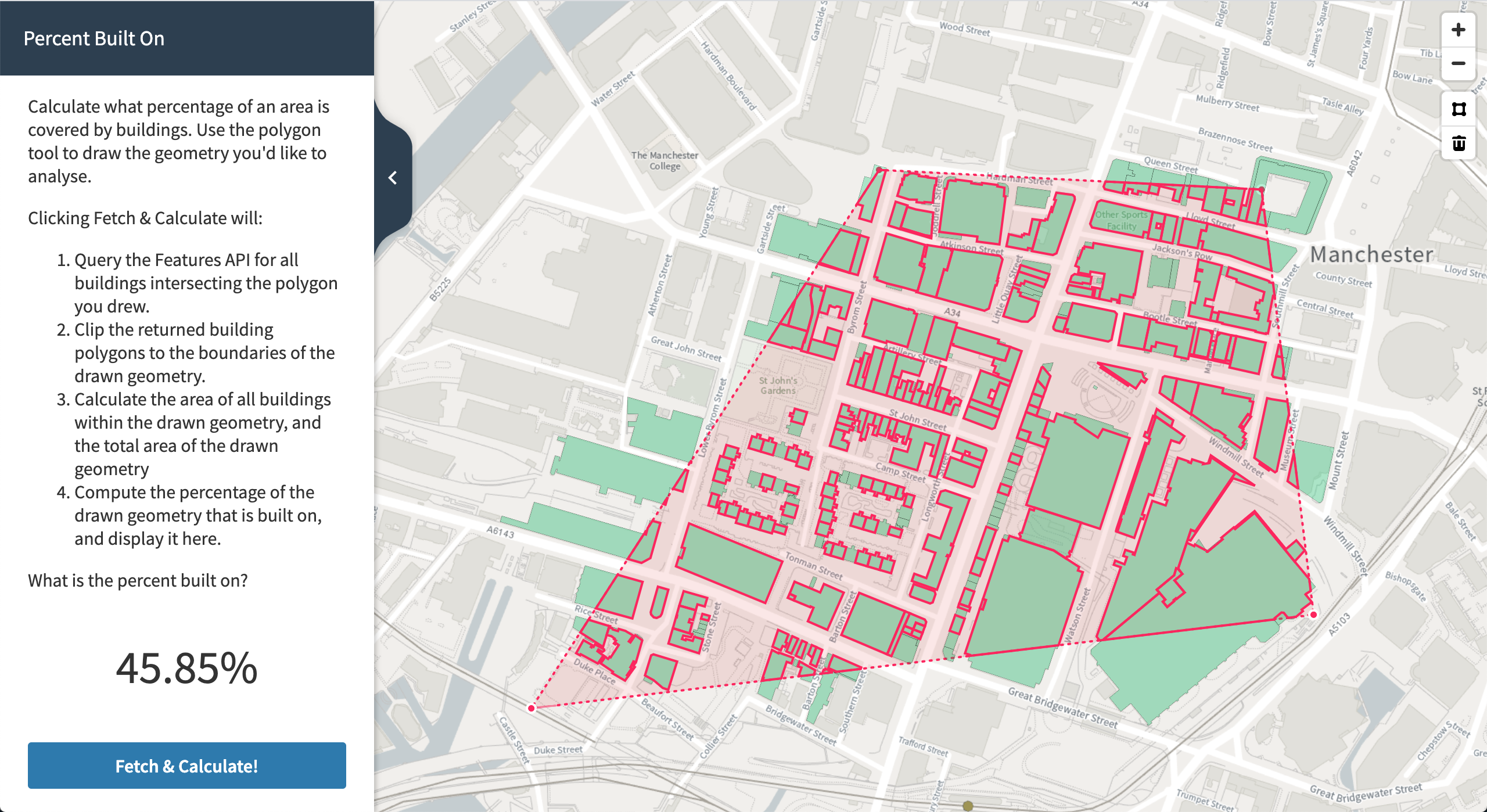Click the Great Bridgewater Street label

click(x=1062, y=707)
